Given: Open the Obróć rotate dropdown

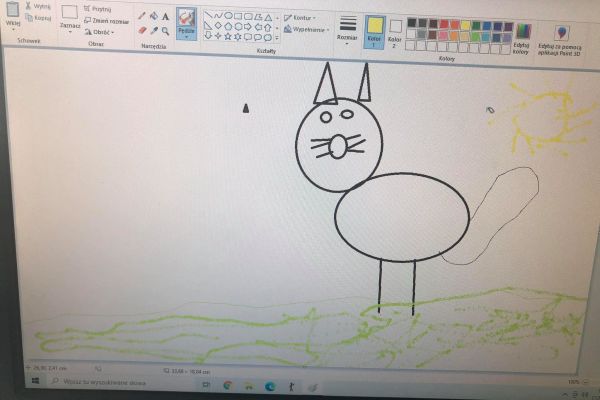Looking at the screenshot, I should point(100,32).
